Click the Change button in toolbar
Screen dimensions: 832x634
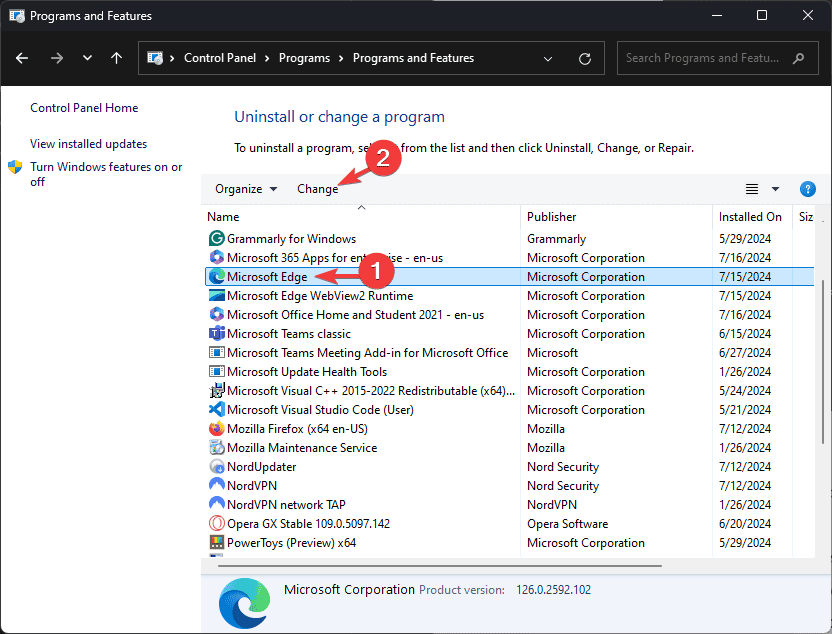(x=317, y=189)
